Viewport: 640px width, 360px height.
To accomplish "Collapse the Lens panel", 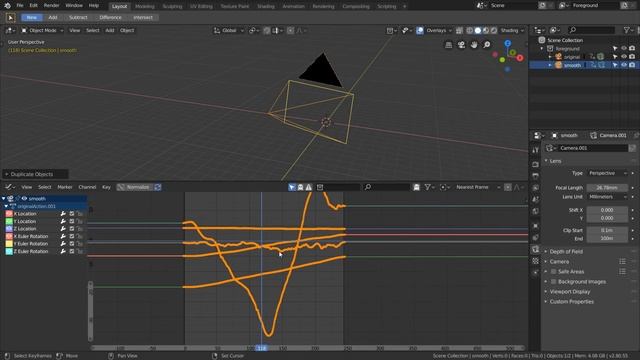I will point(555,161).
